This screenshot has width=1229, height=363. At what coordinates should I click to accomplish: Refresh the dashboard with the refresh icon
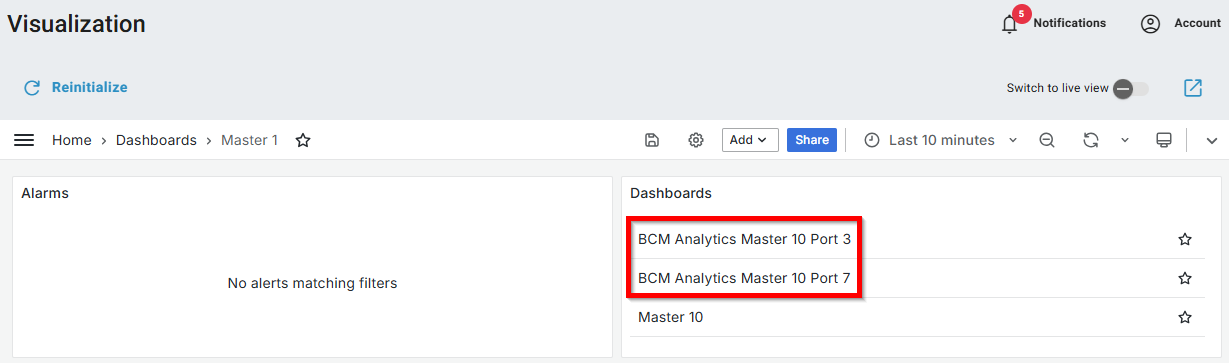pyautogui.click(x=1091, y=140)
